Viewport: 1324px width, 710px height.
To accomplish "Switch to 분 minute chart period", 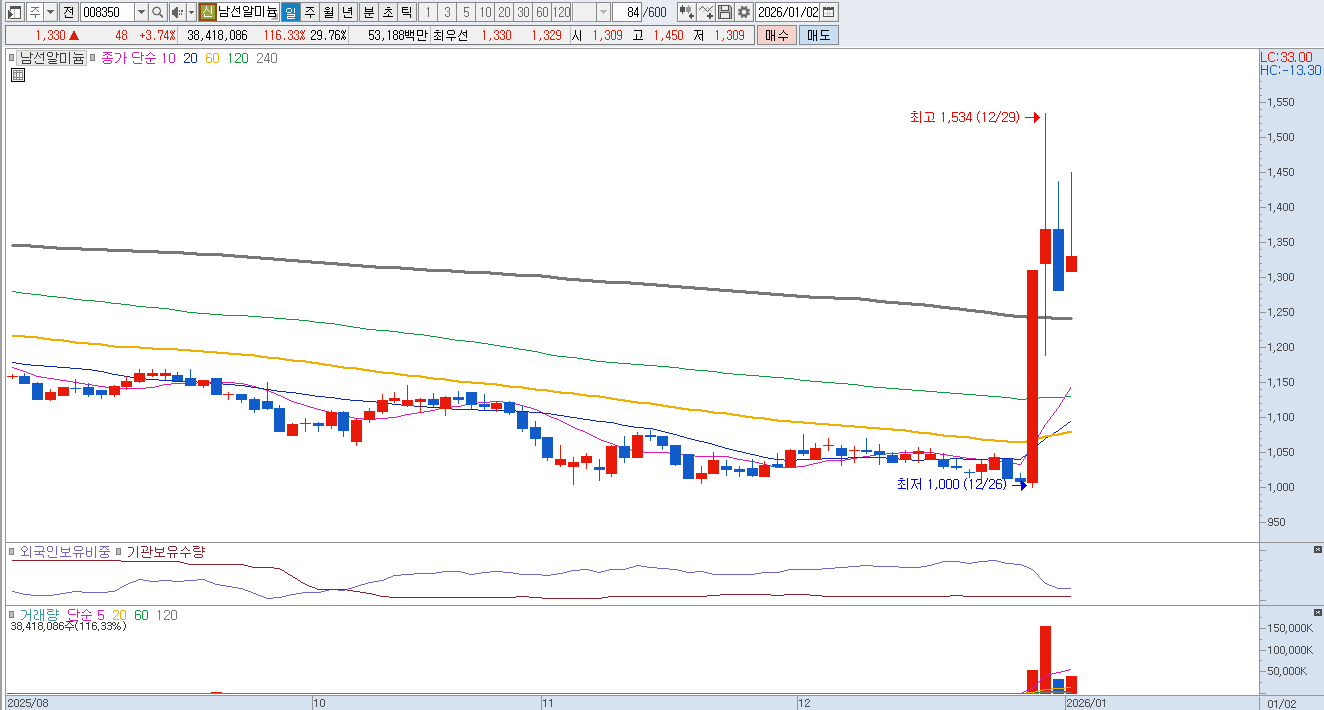I will click(x=368, y=12).
